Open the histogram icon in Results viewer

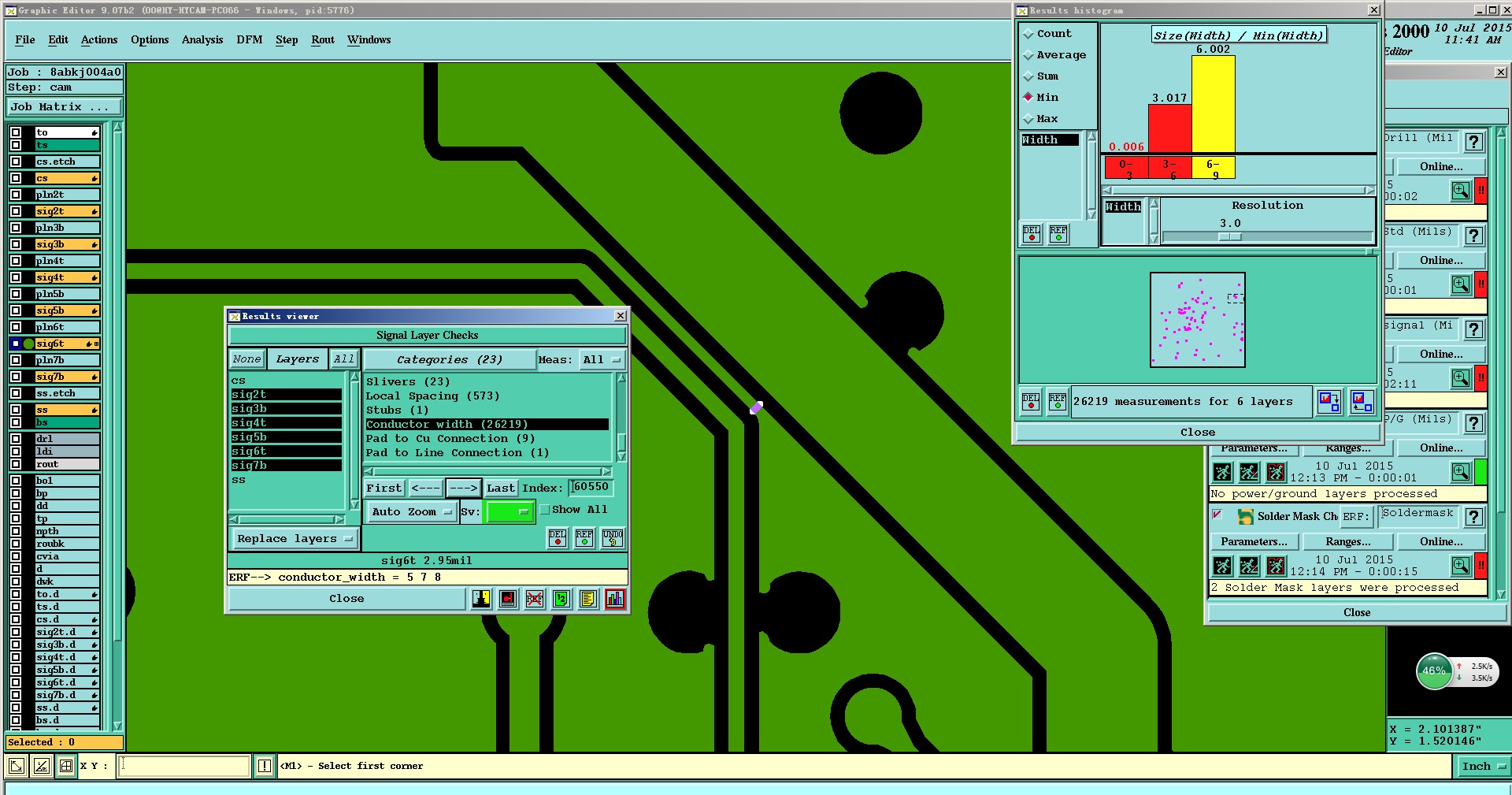(615, 600)
